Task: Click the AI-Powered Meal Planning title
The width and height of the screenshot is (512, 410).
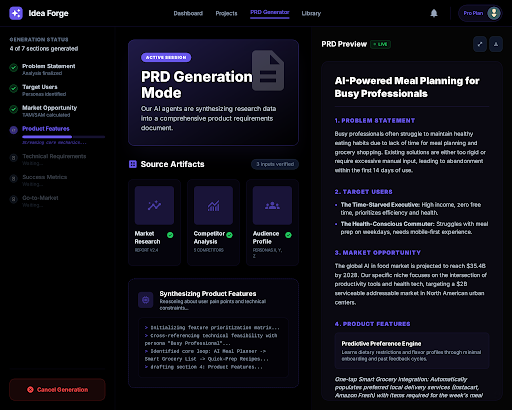Action: [407, 87]
